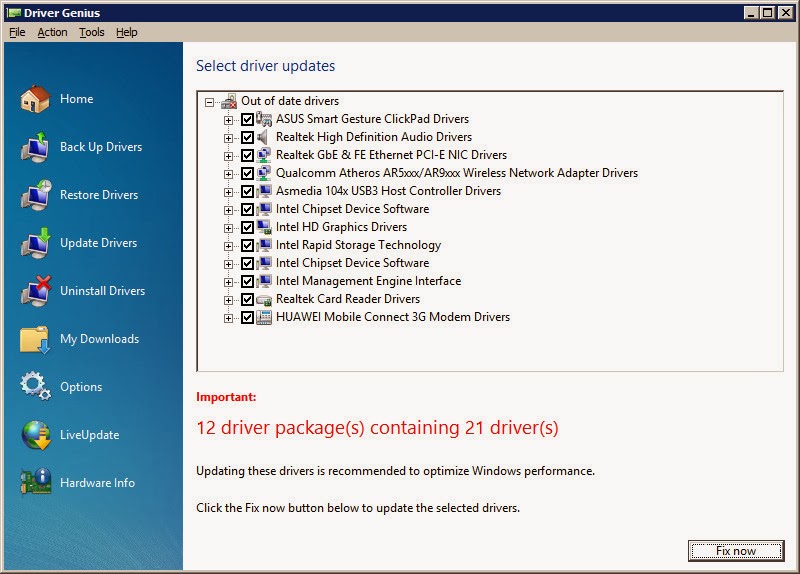Screen dimensions: 800x574
Task: Uncheck ASUS Smart Gesture ClickPad Drivers
Action: pos(247,119)
